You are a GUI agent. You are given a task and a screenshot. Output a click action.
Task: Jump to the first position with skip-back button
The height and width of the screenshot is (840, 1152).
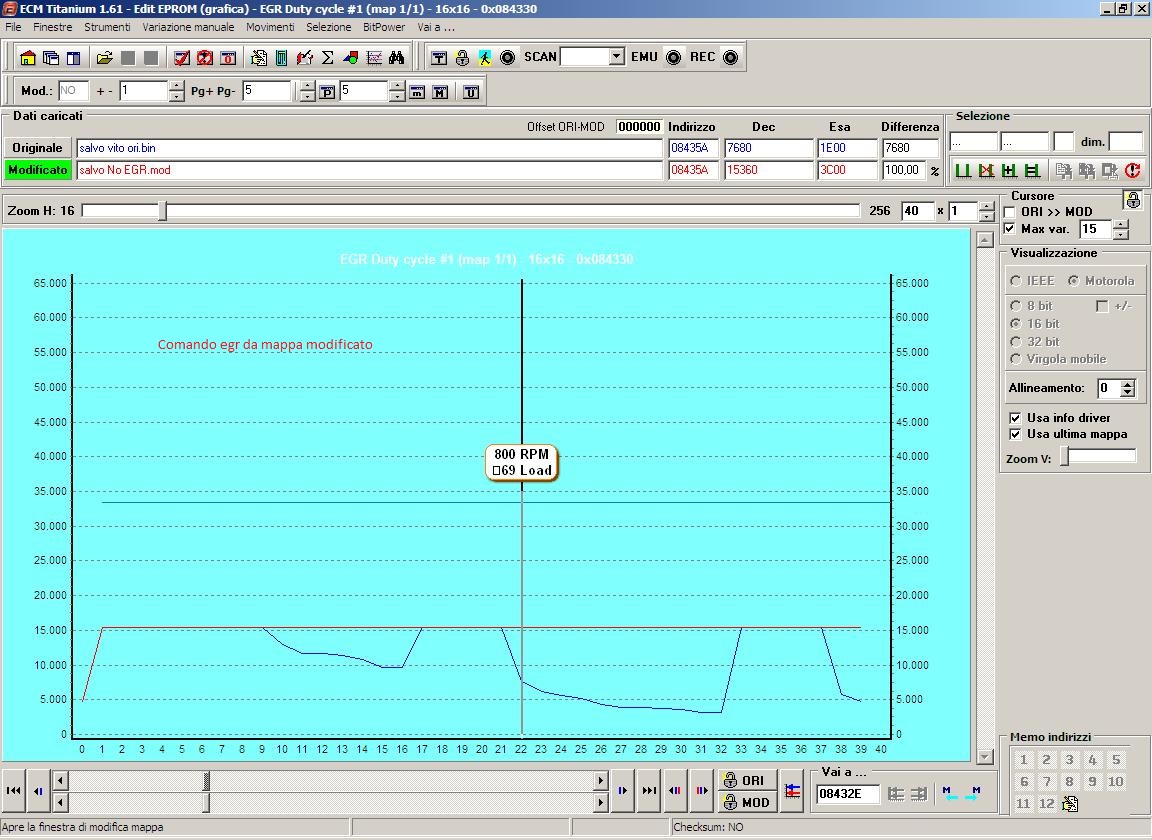tap(14, 791)
